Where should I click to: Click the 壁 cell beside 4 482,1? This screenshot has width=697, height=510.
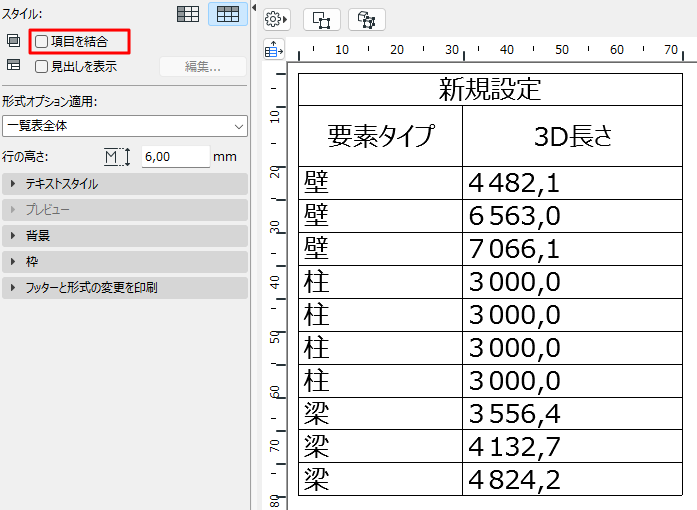pos(381,183)
